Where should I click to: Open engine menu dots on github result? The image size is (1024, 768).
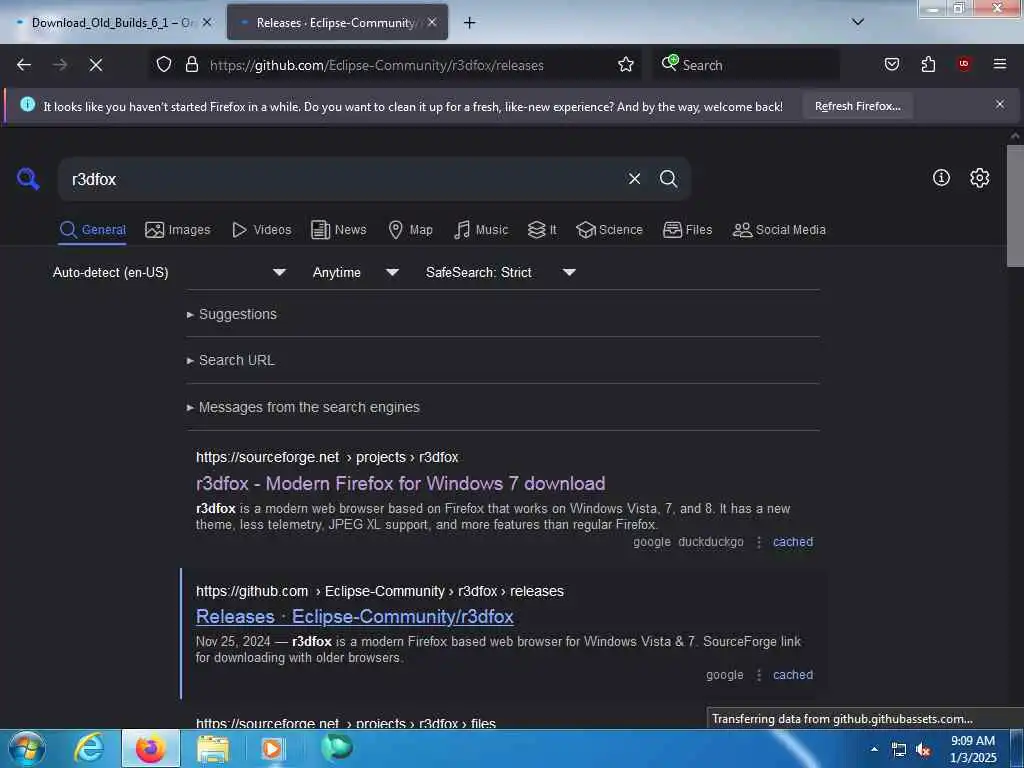click(759, 675)
